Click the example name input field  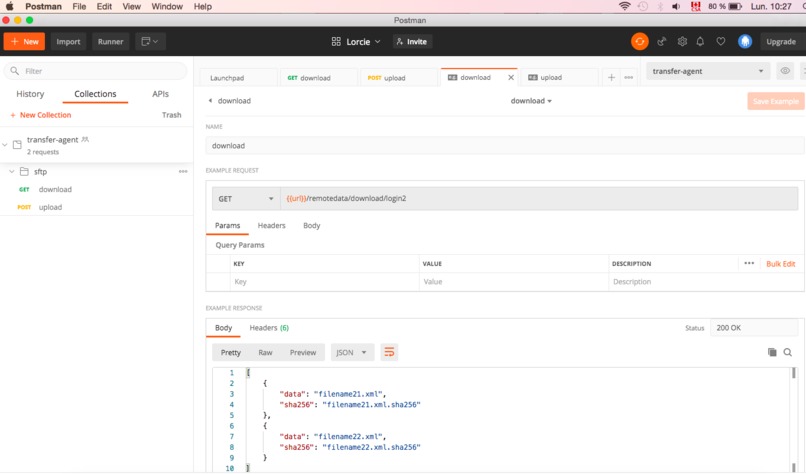(504, 145)
